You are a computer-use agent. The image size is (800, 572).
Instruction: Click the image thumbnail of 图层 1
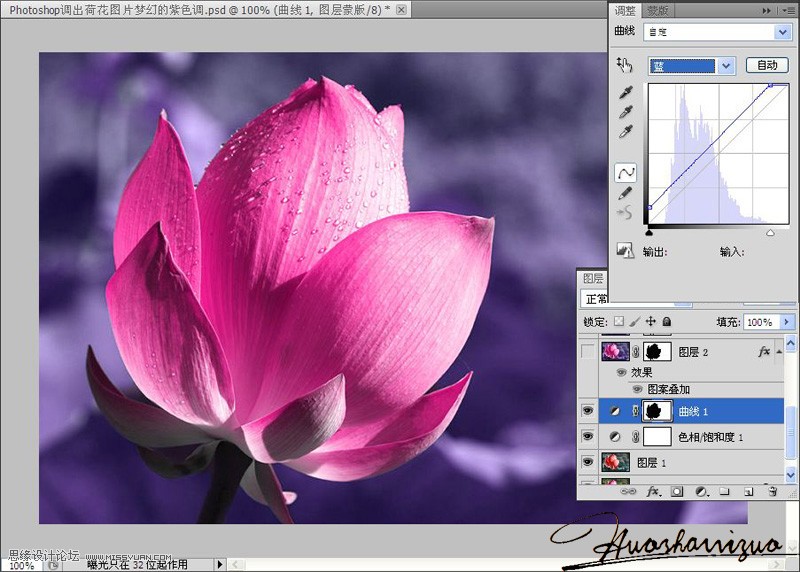click(615, 462)
